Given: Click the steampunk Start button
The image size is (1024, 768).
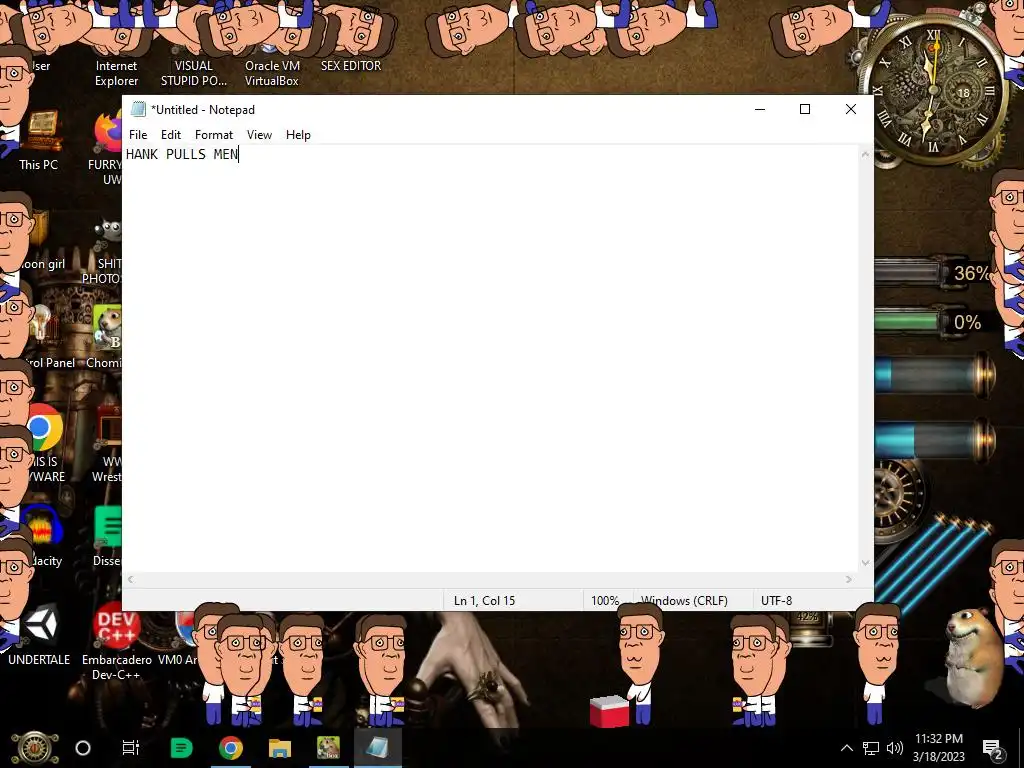Looking at the screenshot, I should [x=35, y=748].
